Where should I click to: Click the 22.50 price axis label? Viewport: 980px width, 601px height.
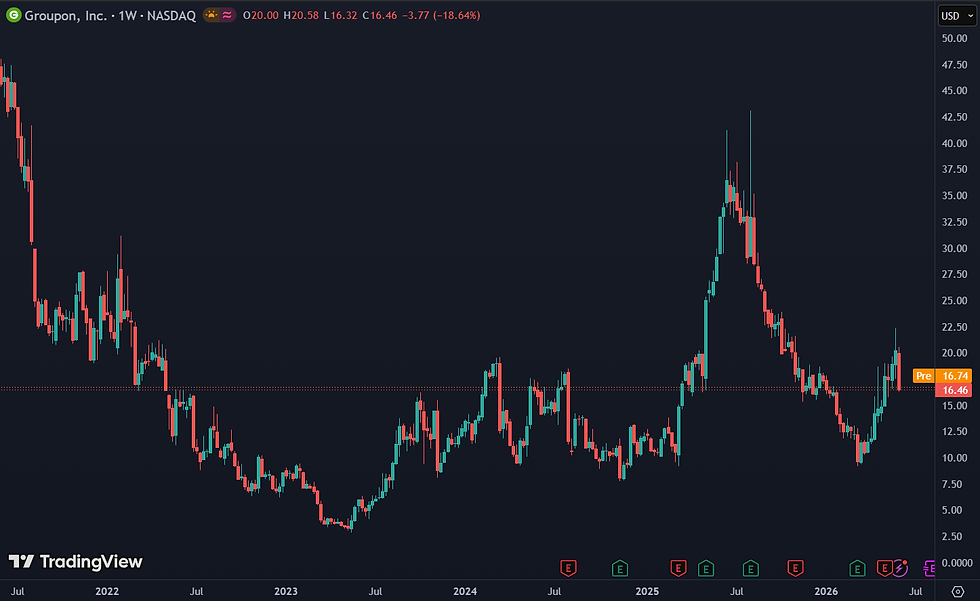(x=954, y=327)
